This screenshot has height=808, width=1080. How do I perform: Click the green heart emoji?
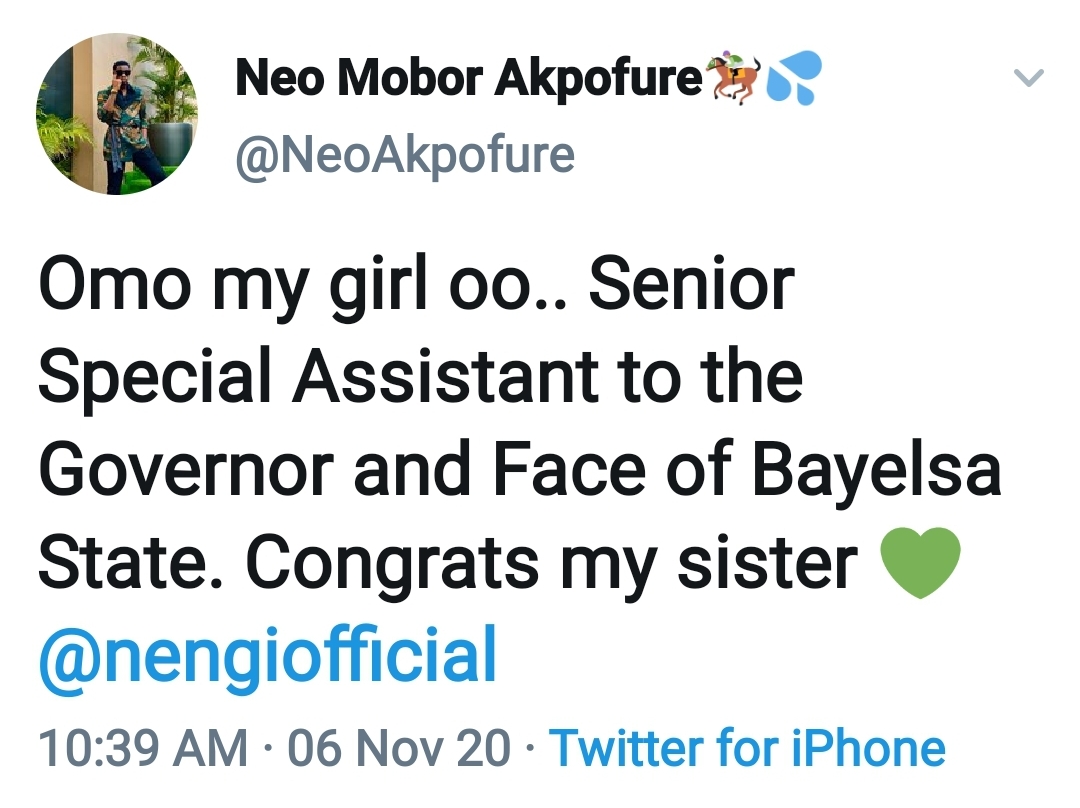point(919,564)
